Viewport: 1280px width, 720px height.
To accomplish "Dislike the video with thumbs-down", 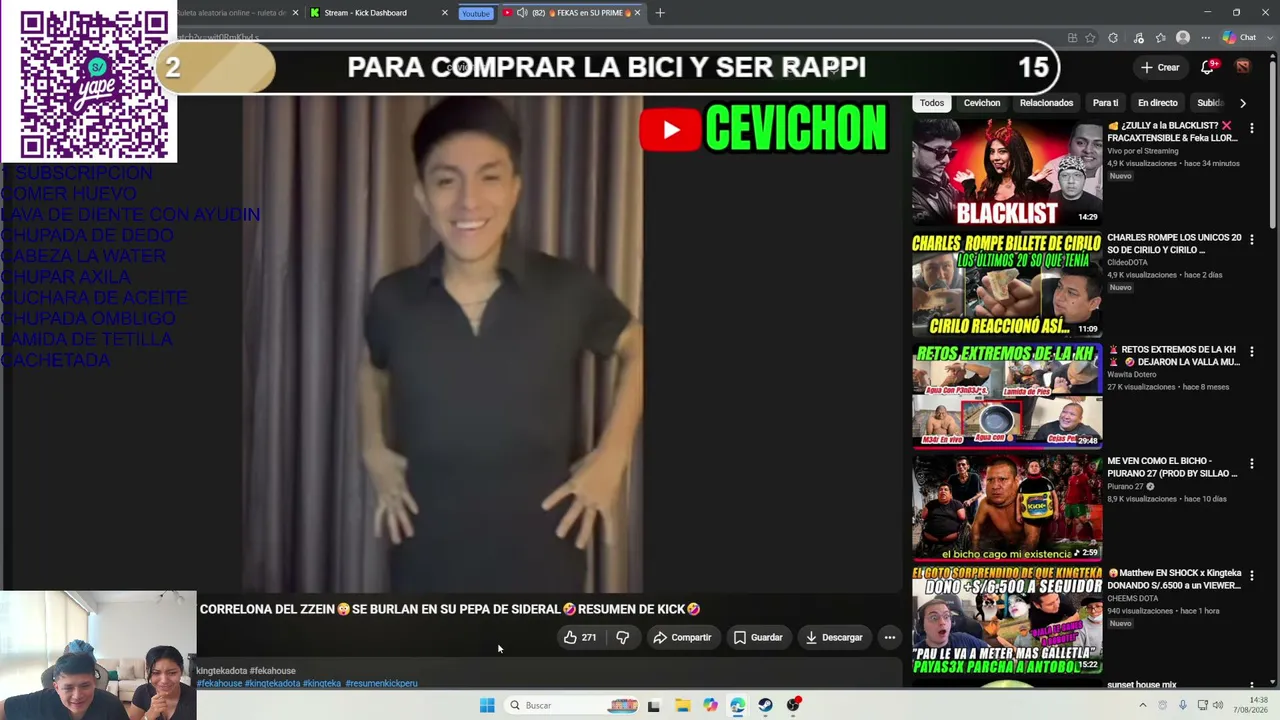I will 622,637.
